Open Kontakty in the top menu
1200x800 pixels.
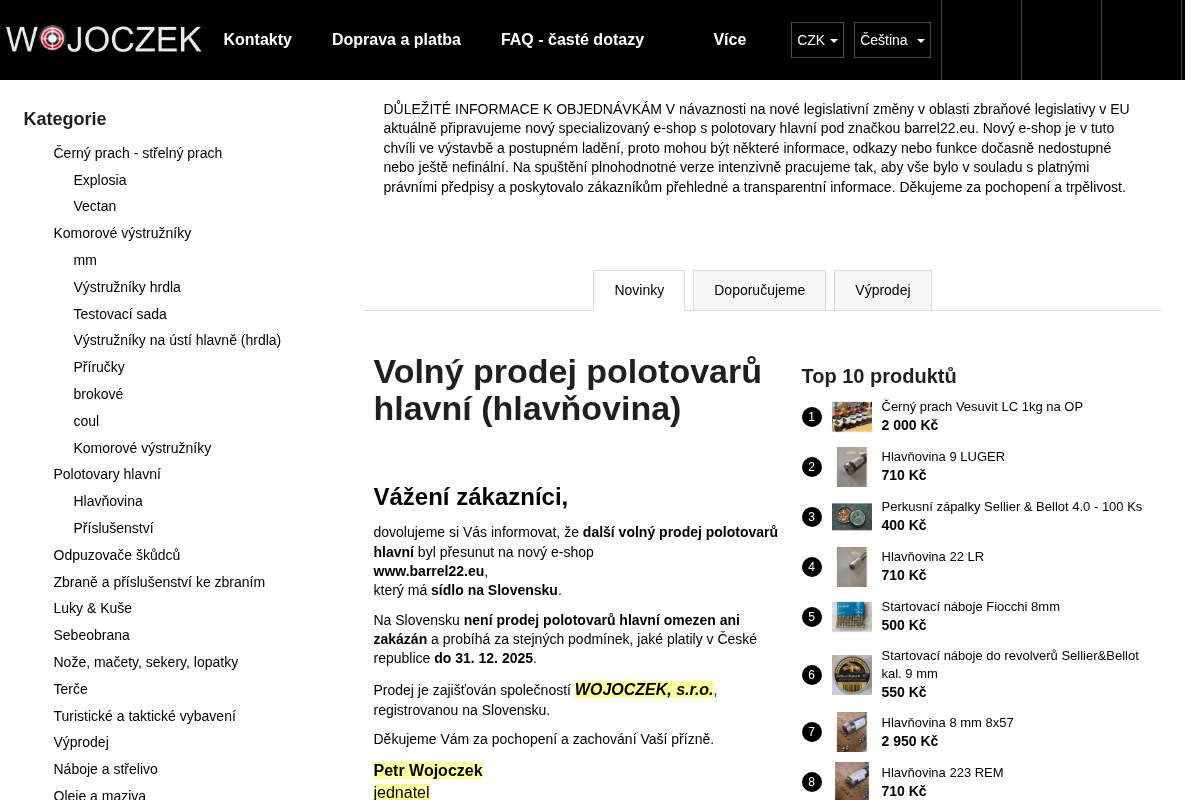tap(257, 40)
